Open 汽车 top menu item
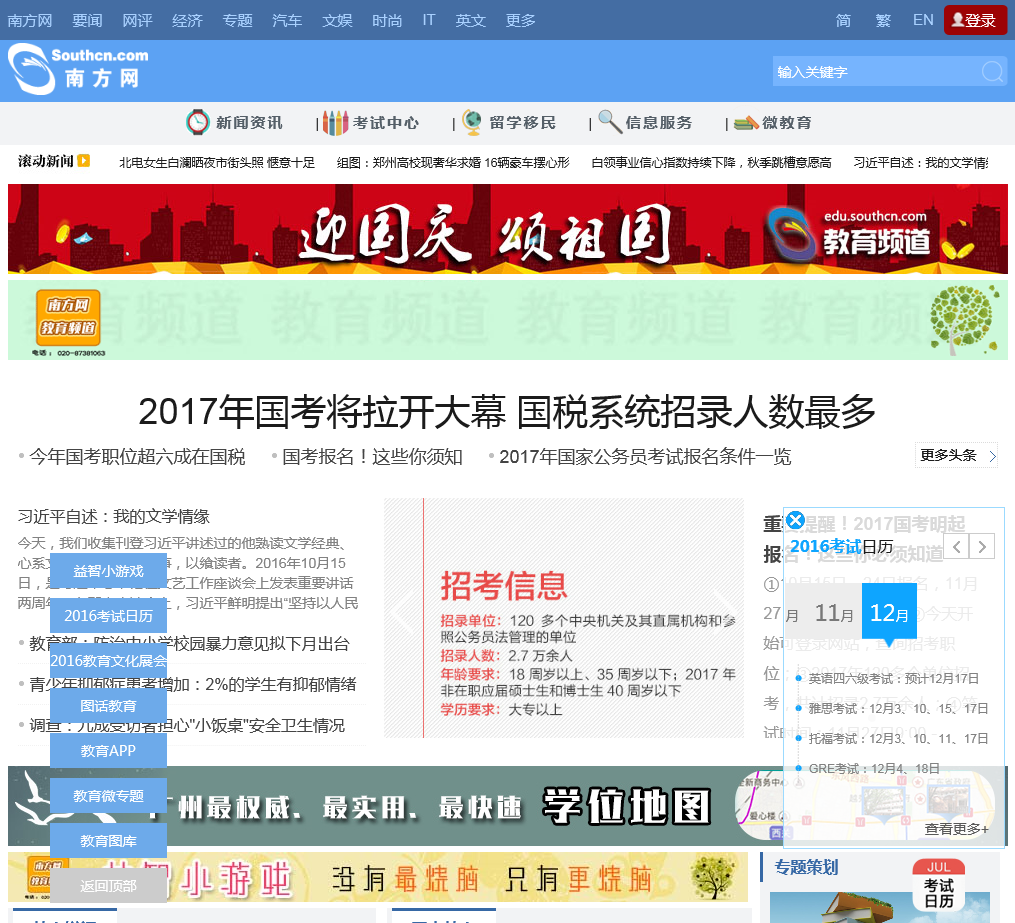This screenshot has height=923, width=1015. click(287, 20)
